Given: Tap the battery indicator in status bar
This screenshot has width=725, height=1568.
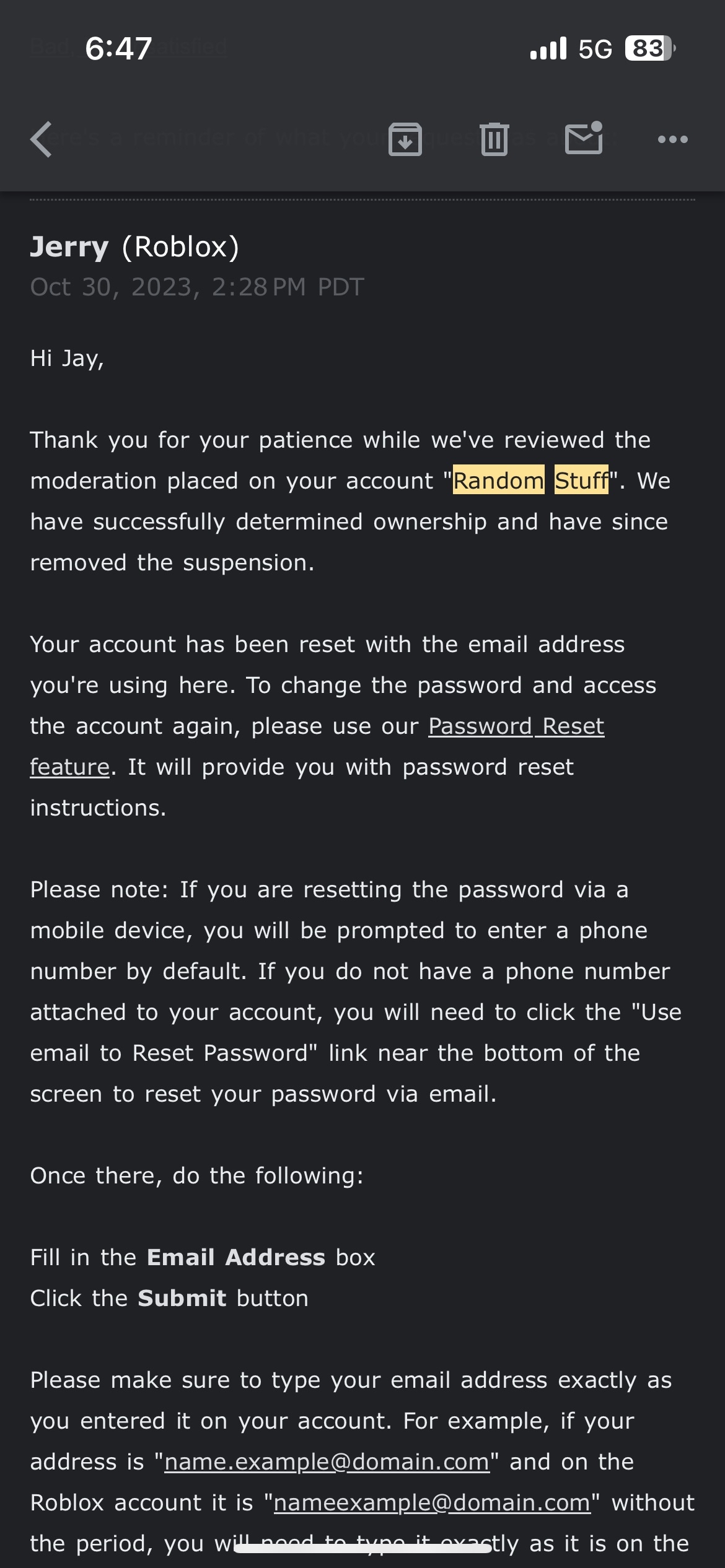Looking at the screenshot, I should coord(649,48).
